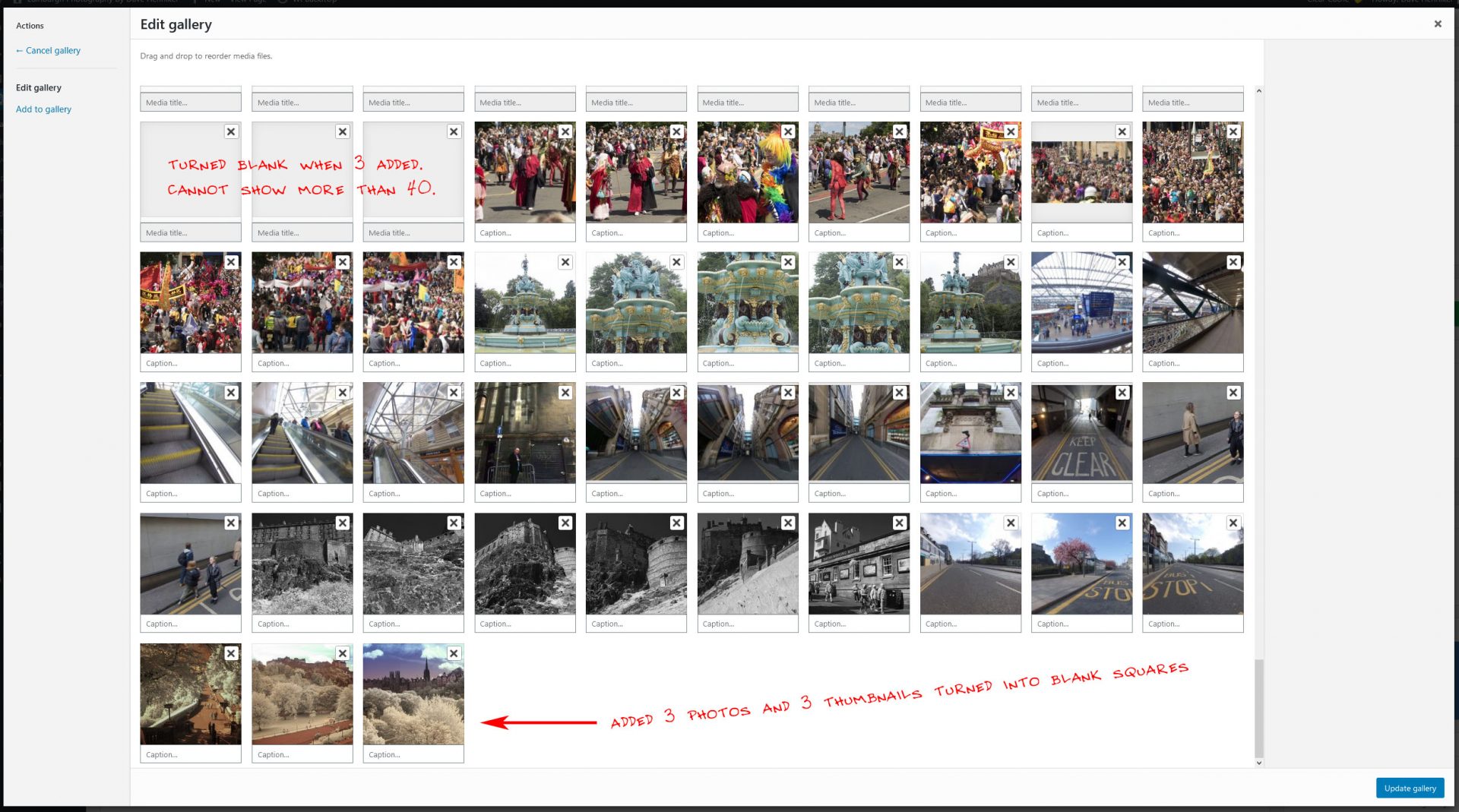
Task: Remove the first escalator photo
Action: [x=231, y=393]
